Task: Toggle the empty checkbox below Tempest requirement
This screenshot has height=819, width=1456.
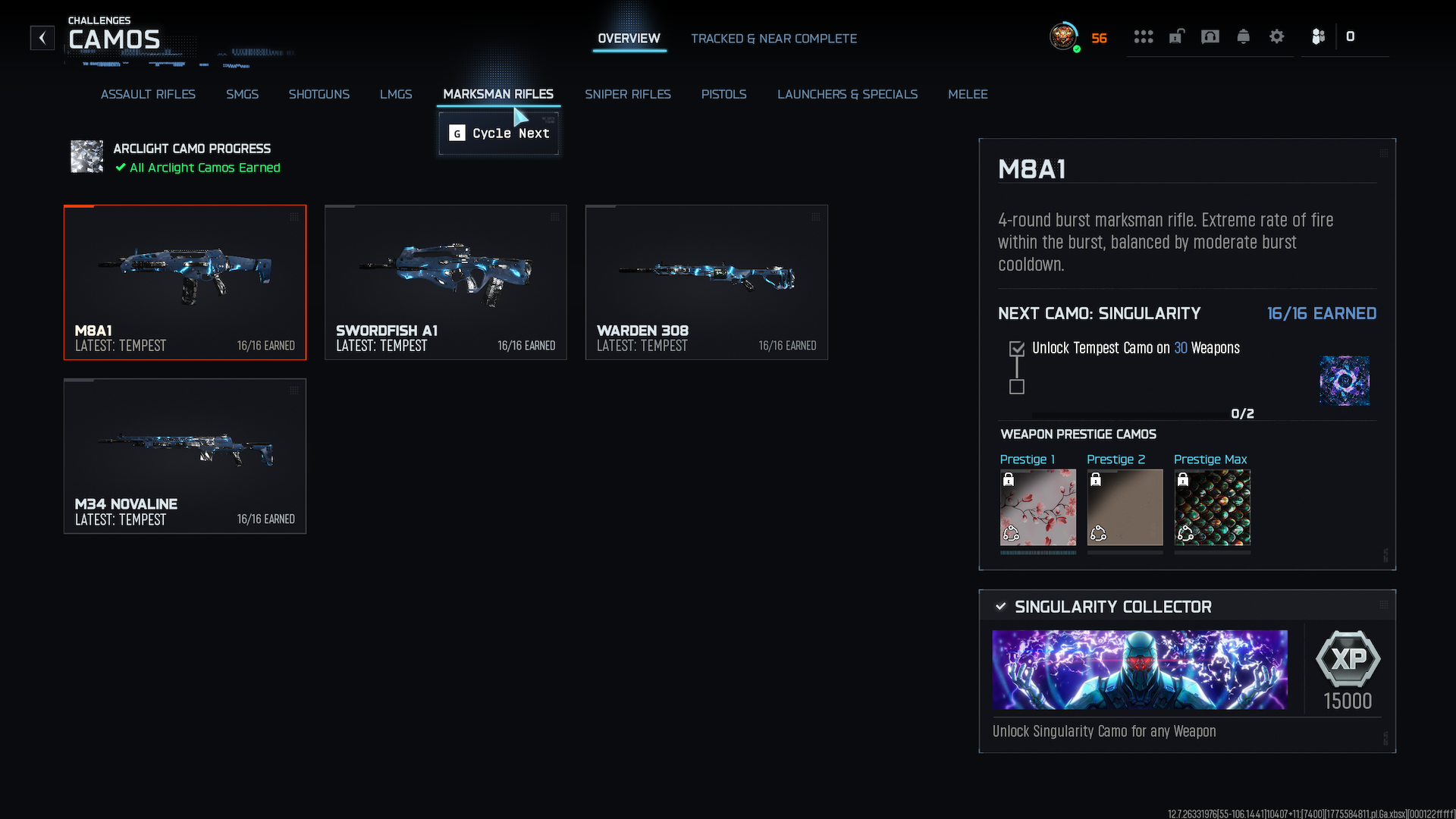Action: (x=1017, y=388)
